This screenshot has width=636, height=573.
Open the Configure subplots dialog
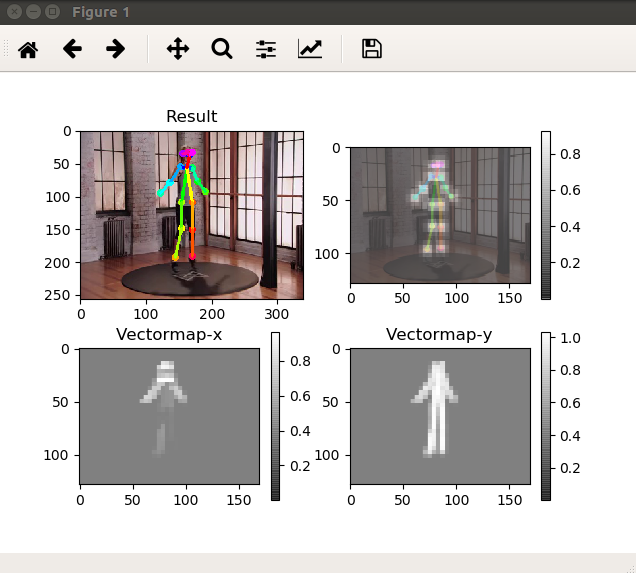click(266, 49)
